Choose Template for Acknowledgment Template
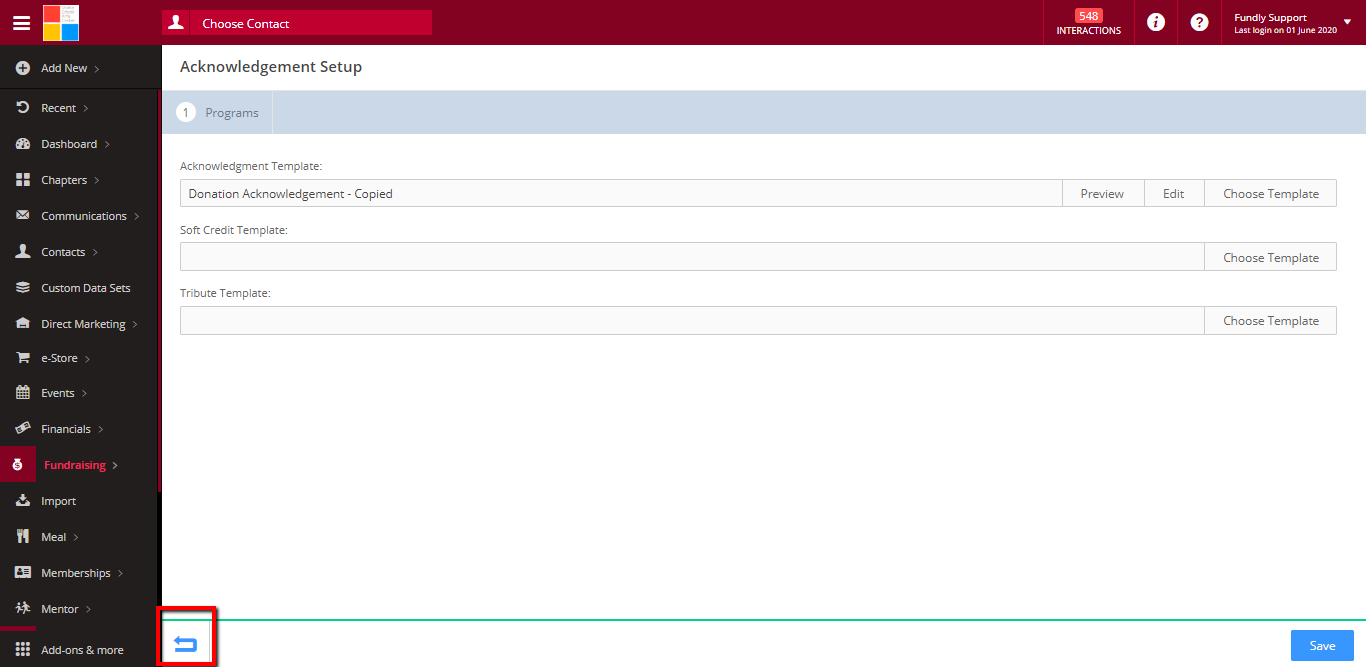The image size is (1366, 667). [x=1271, y=194]
